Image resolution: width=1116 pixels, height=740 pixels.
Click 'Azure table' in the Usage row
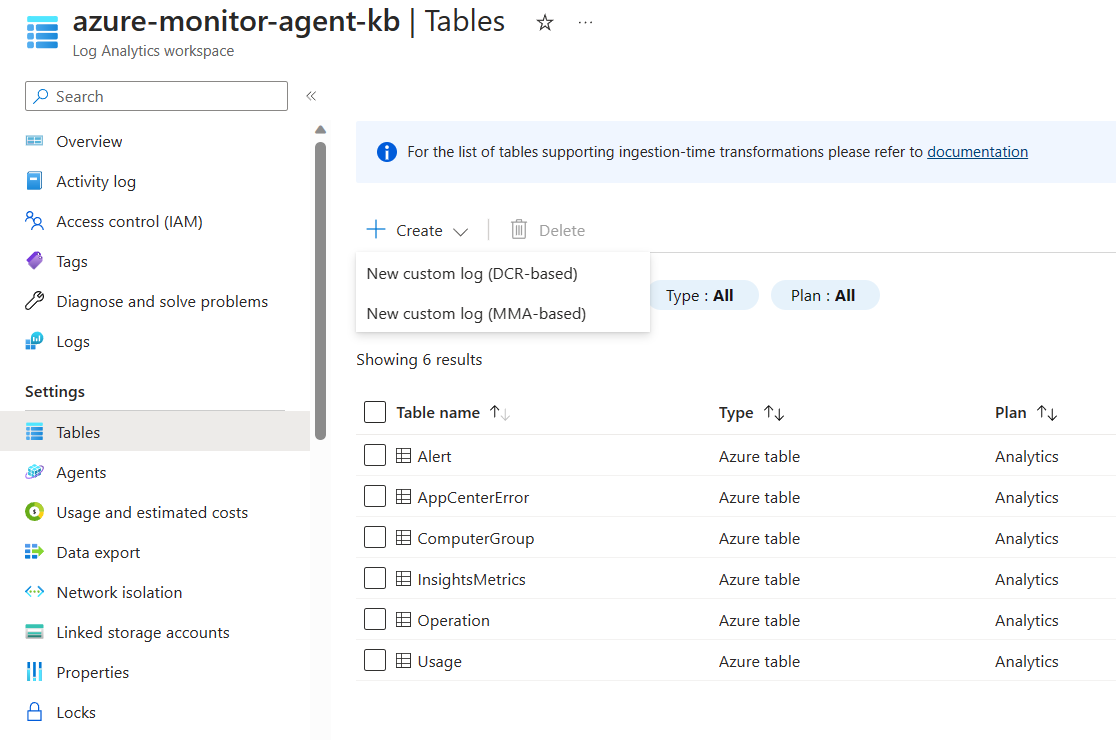[759, 662]
